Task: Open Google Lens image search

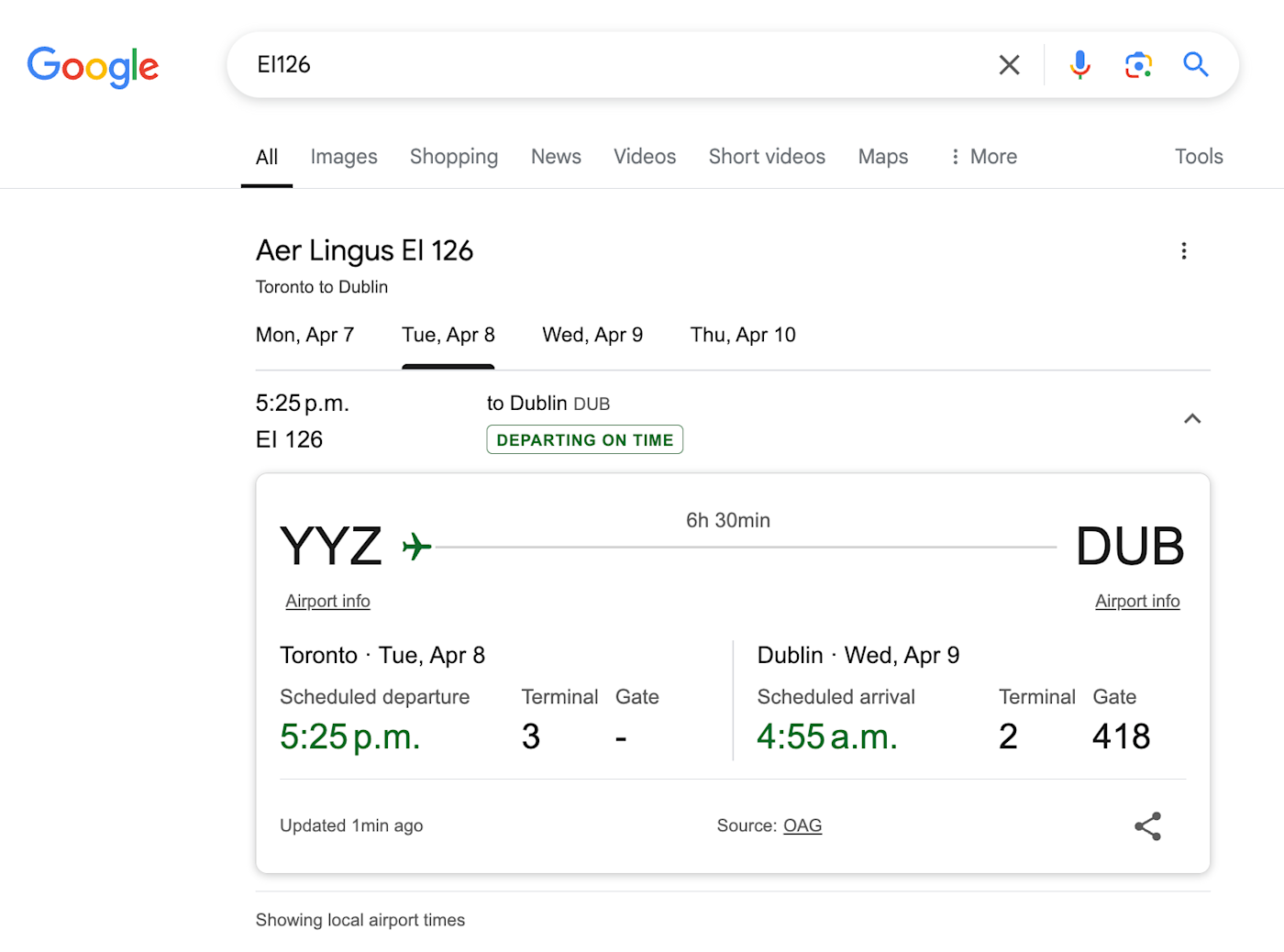Action: pos(1138,65)
